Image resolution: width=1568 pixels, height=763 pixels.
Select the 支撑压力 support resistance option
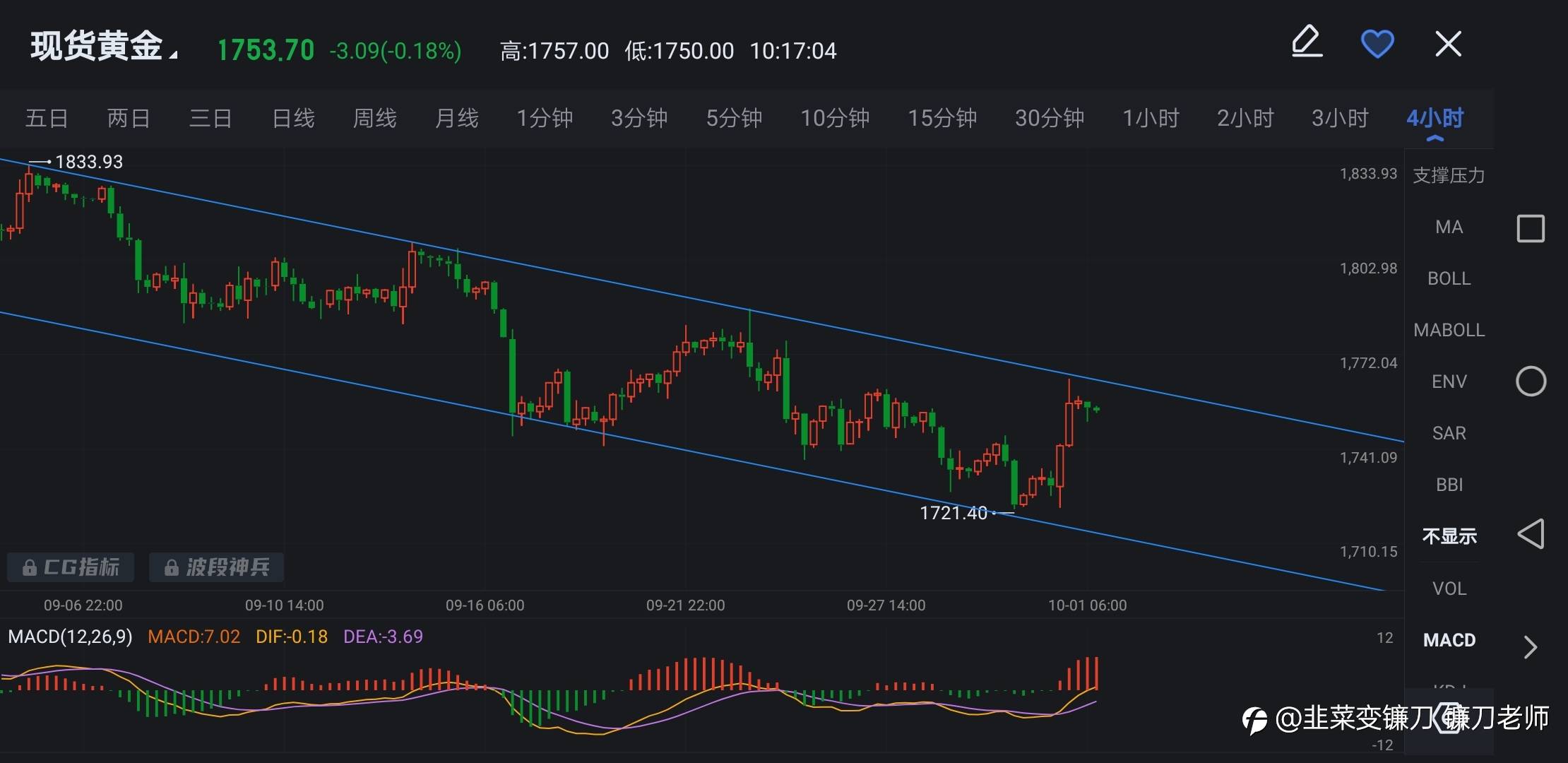[1449, 175]
